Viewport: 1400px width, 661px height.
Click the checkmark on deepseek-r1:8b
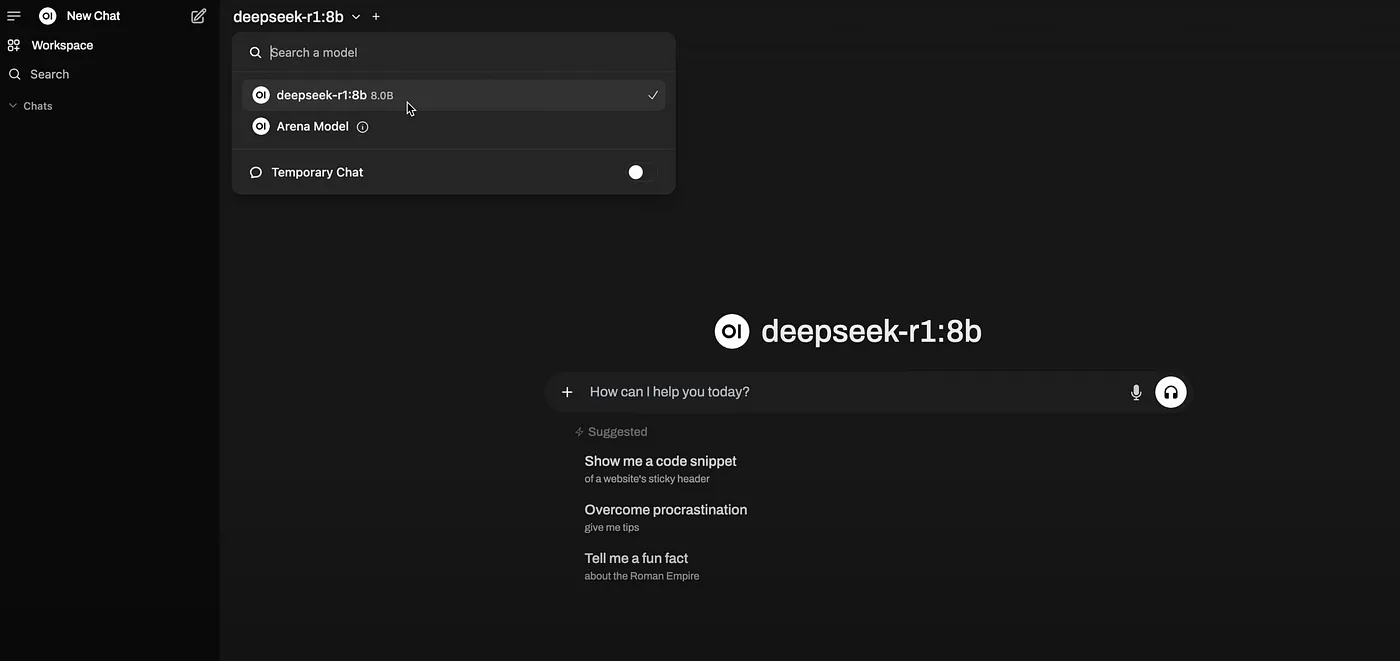pyautogui.click(x=653, y=95)
